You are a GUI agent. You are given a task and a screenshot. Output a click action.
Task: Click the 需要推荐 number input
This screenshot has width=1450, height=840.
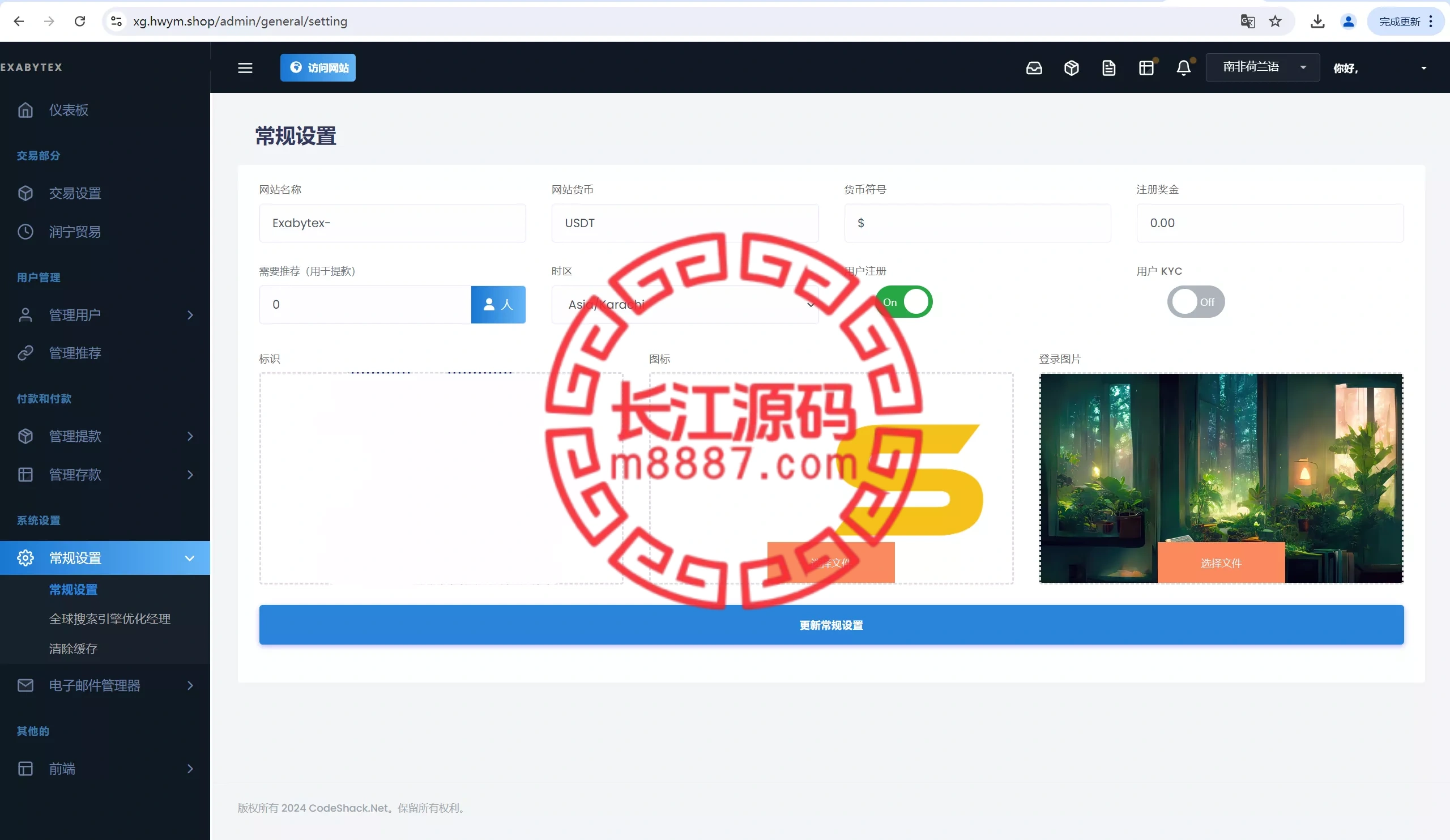coord(365,304)
